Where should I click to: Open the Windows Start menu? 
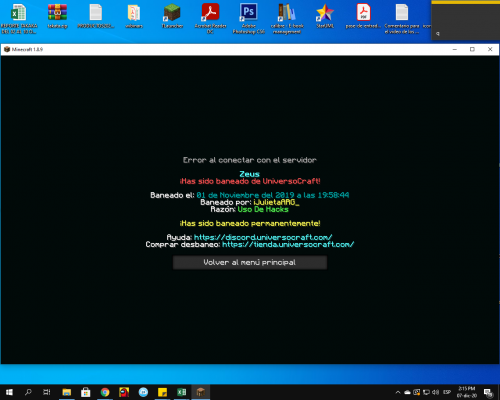coord(9,392)
